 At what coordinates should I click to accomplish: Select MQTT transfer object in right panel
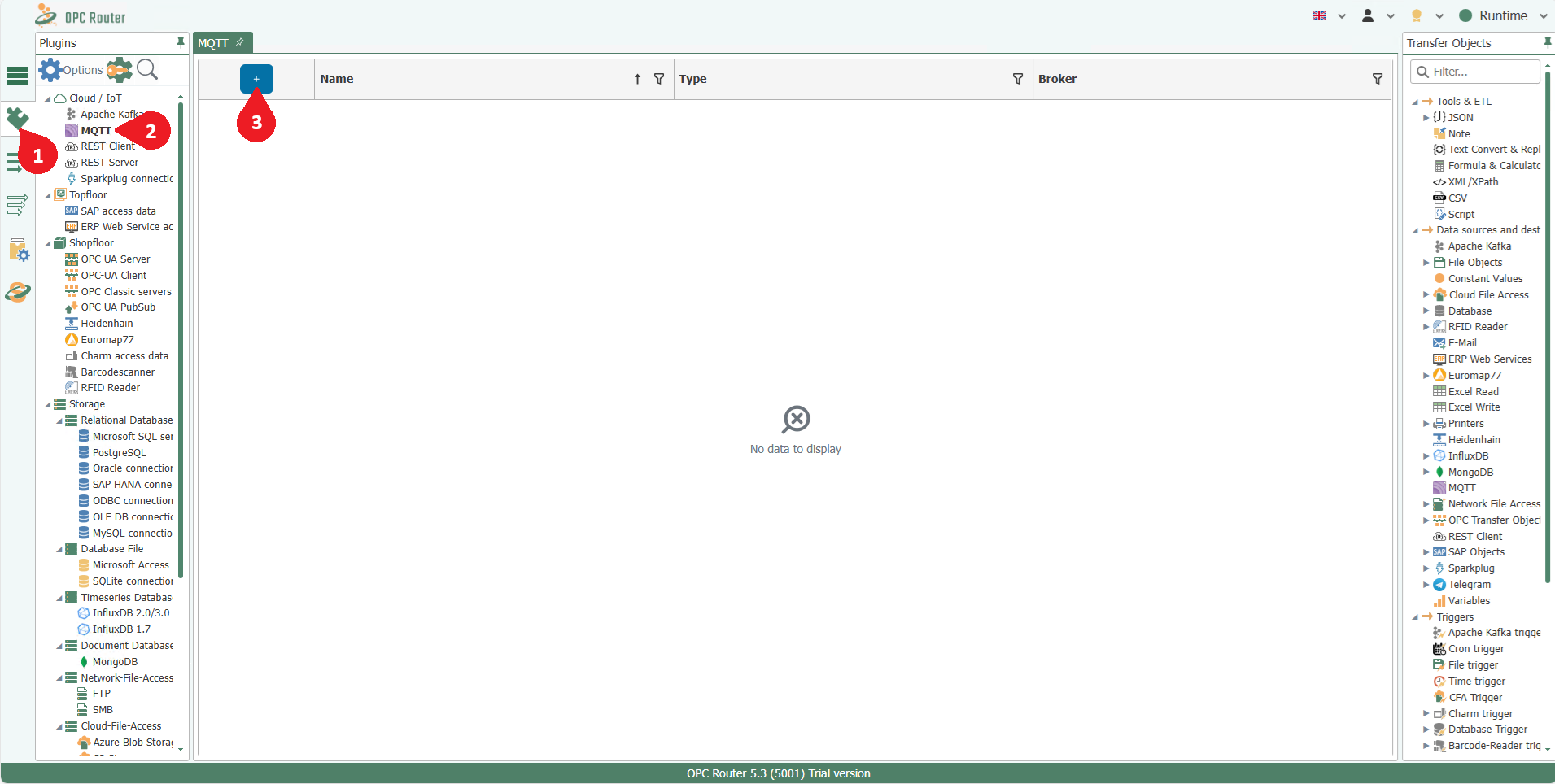click(1461, 488)
